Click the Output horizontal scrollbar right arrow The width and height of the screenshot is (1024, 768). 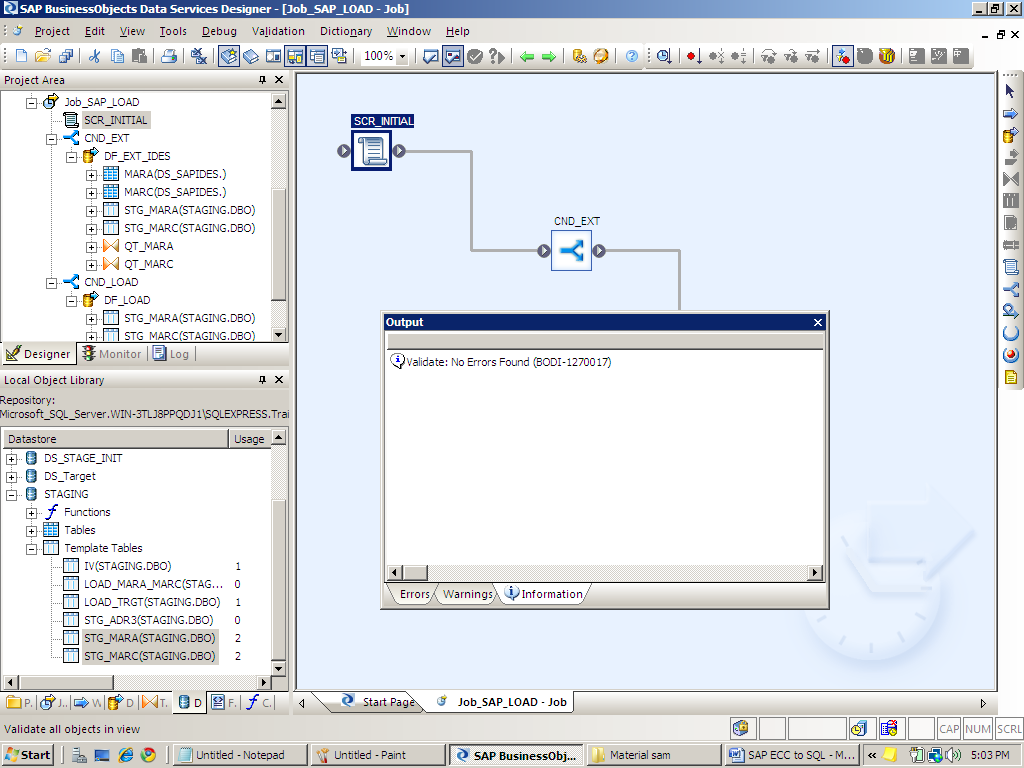click(x=814, y=573)
